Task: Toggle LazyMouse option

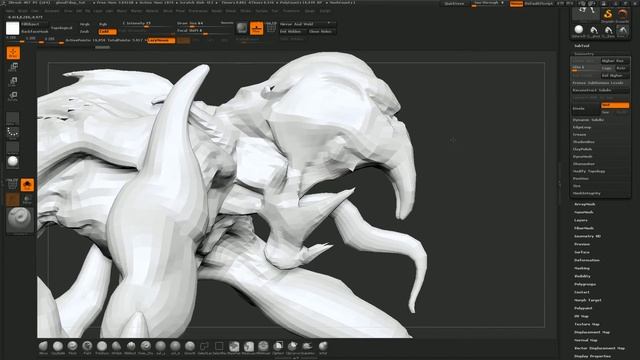Action: pyautogui.click(x=161, y=40)
